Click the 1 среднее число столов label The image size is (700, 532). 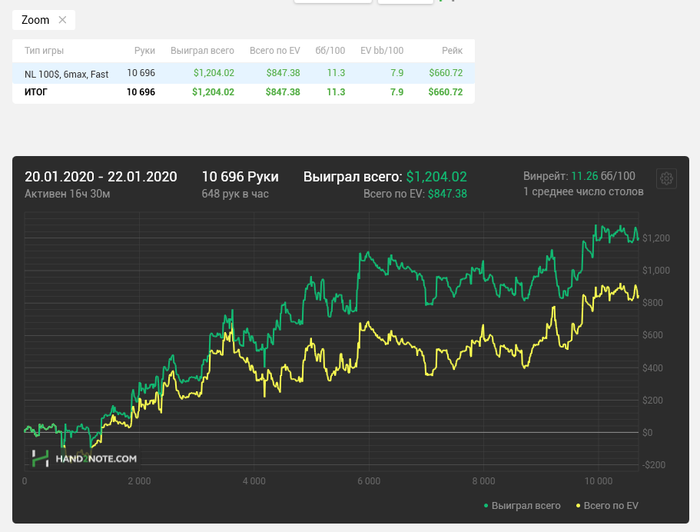pos(583,191)
